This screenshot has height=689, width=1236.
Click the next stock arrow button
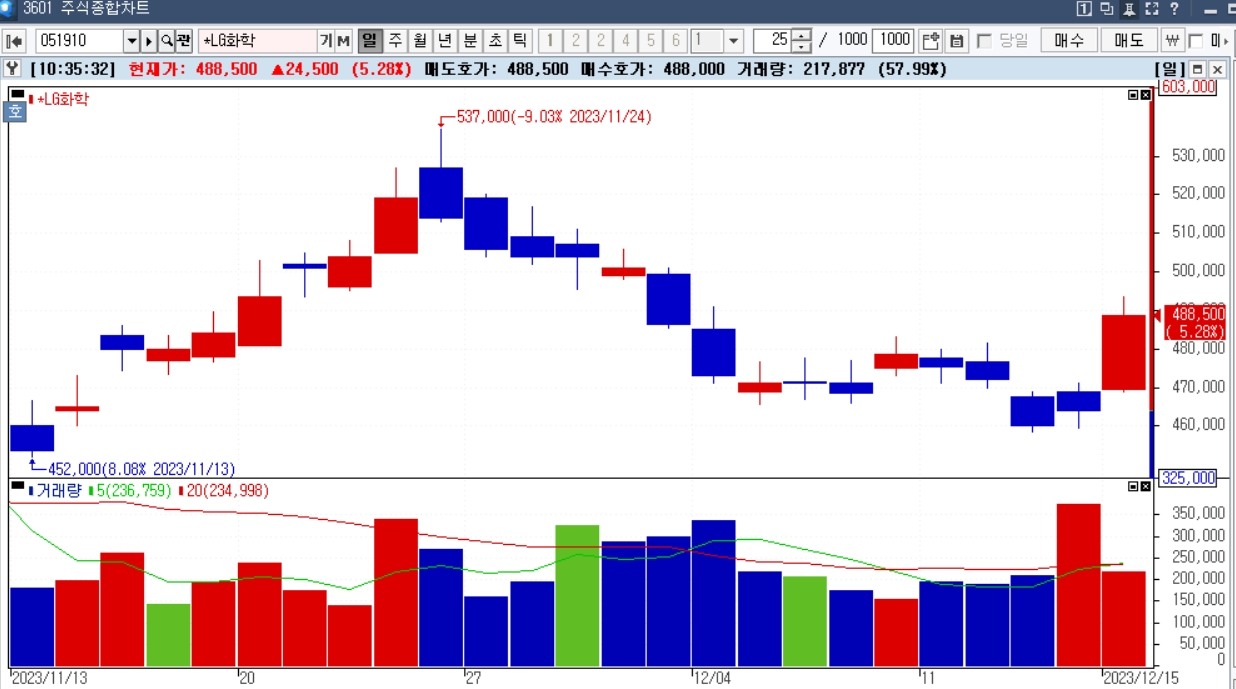149,41
